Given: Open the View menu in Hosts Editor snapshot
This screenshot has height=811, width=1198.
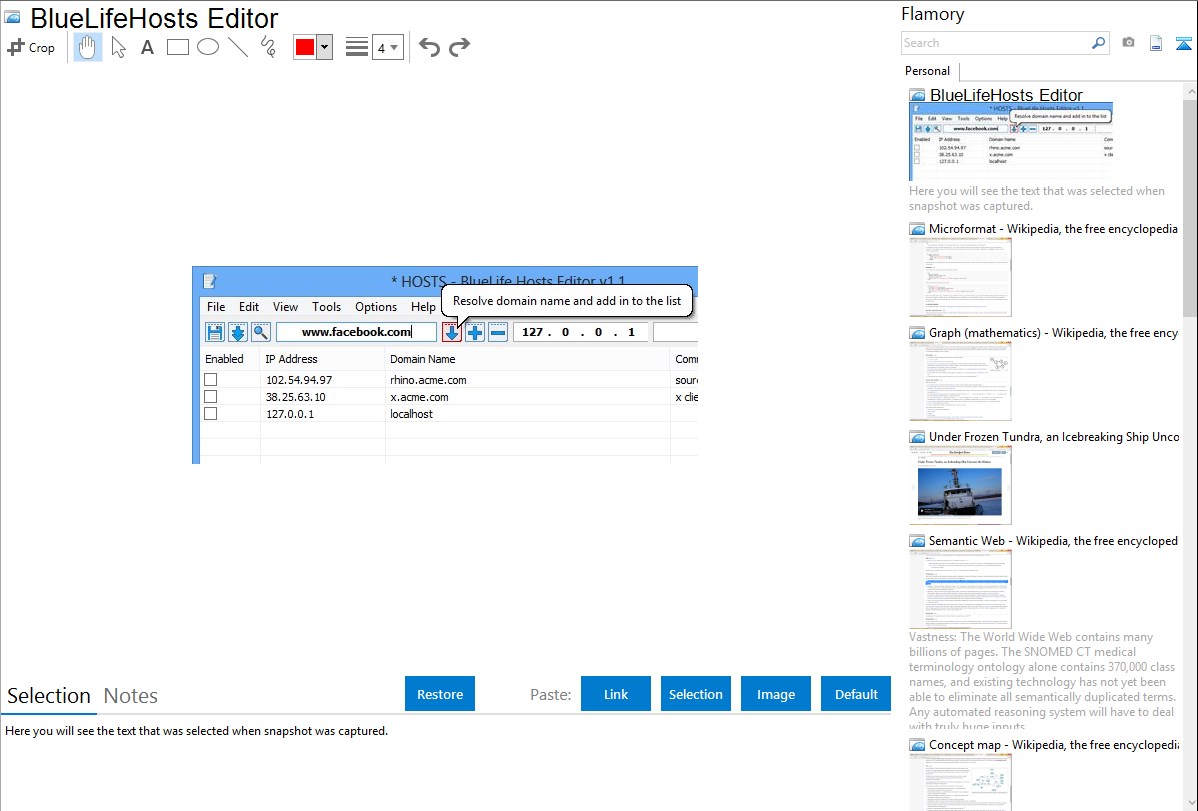Looking at the screenshot, I should (286, 307).
